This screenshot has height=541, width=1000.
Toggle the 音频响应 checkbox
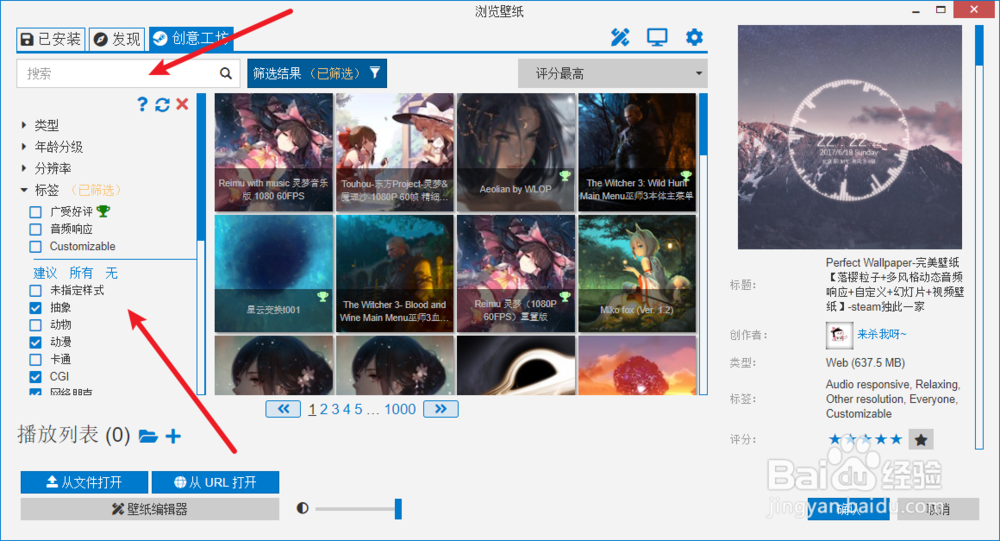pyautogui.click(x=36, y=229)
